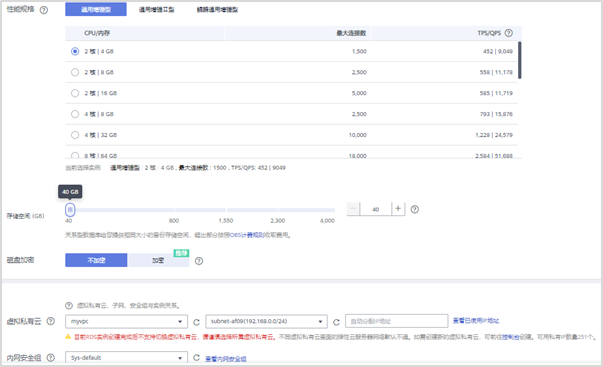The height and width of the screenshot is (367, 603).
Task: Select the 2核 | 8 GB spec radio
Action: [x=75, y=72]
